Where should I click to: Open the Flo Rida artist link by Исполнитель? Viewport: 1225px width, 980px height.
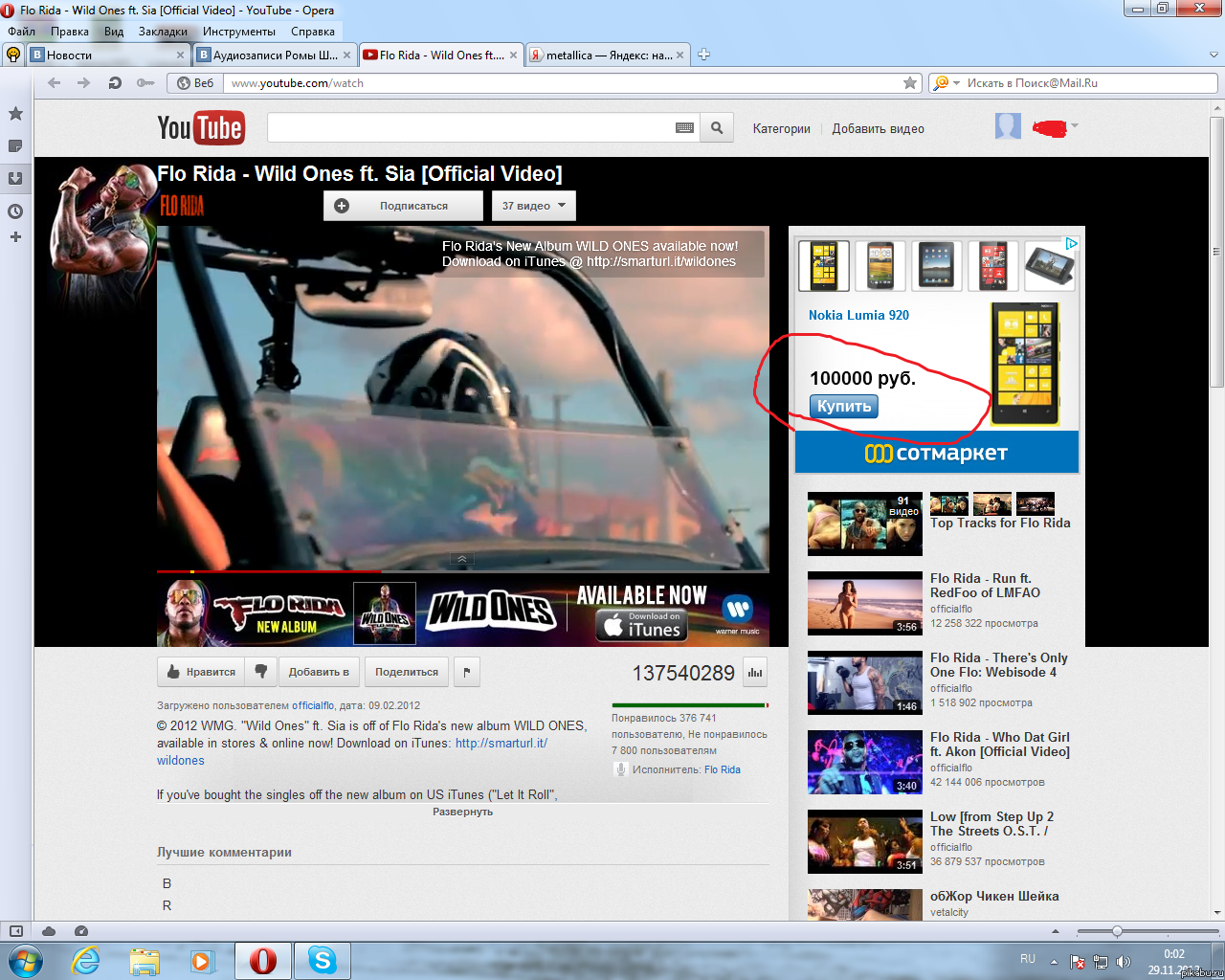click(x=723, y=769)
